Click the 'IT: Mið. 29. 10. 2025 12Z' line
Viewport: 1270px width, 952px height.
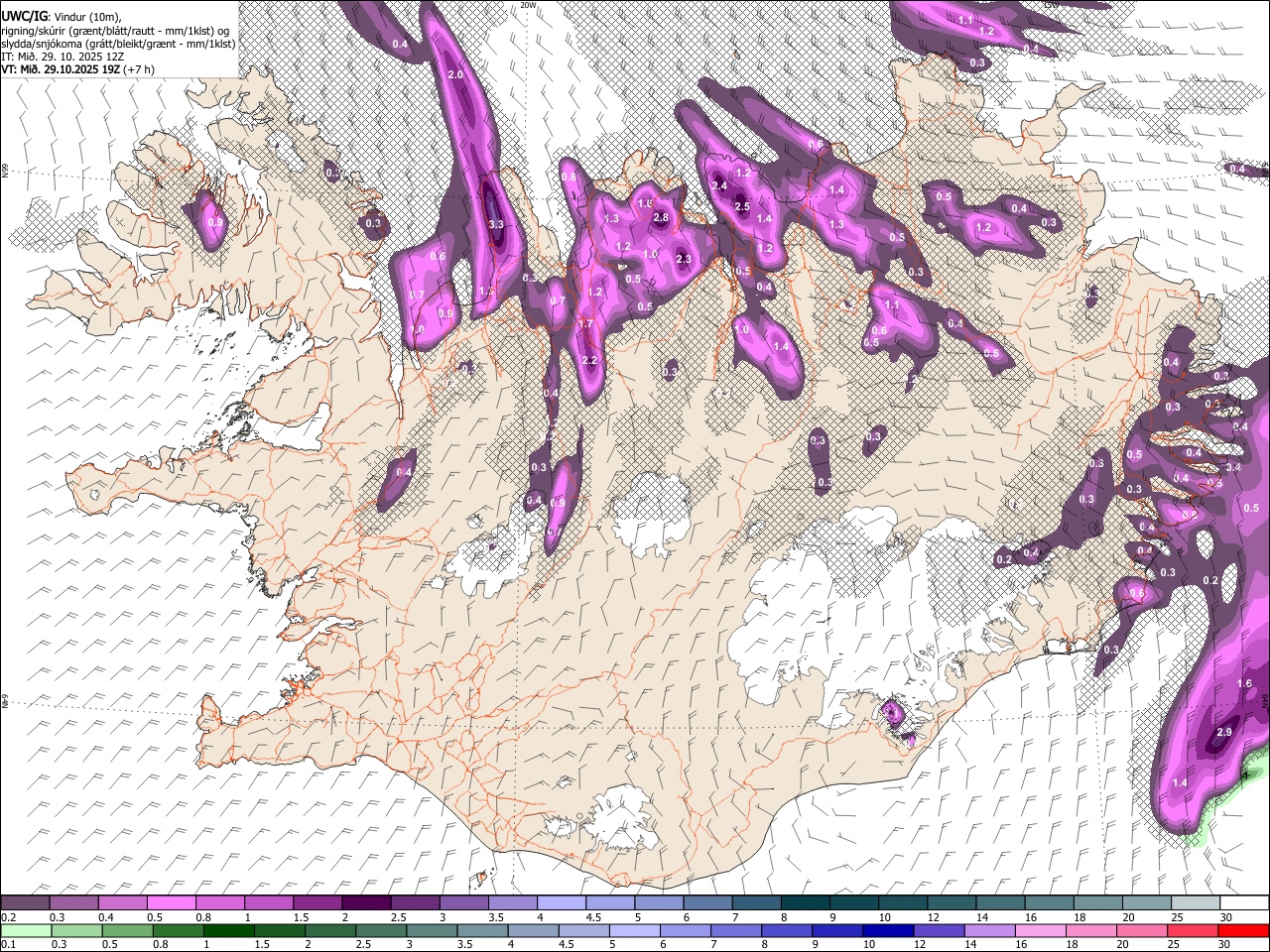(63, 57)
